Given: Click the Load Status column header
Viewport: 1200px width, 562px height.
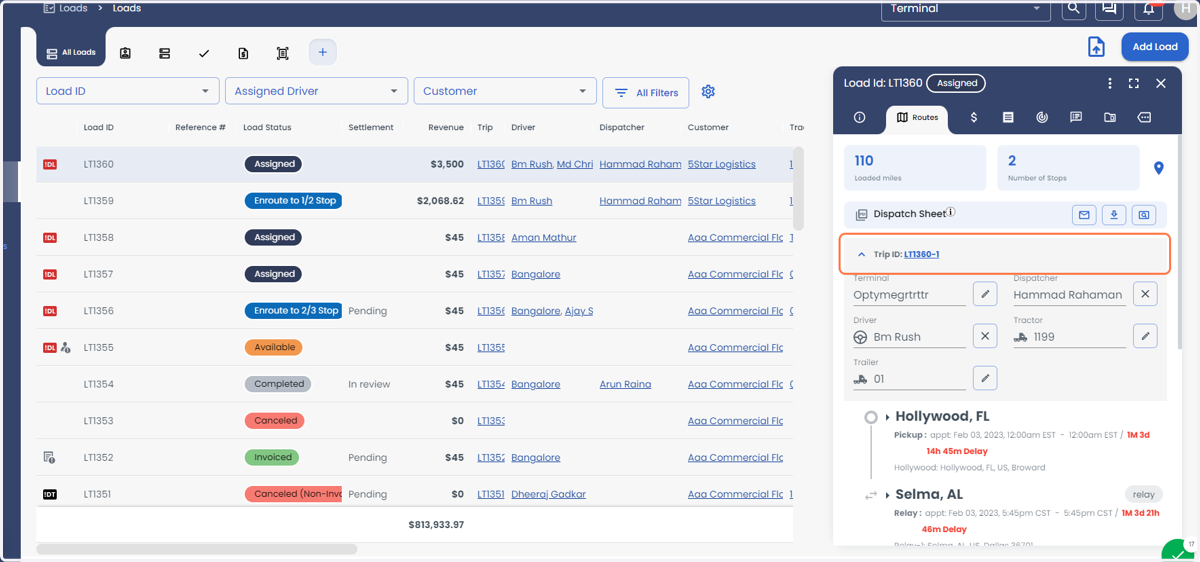Looking at the screenshot, I should pyautogui.click(x=267, y=127).
